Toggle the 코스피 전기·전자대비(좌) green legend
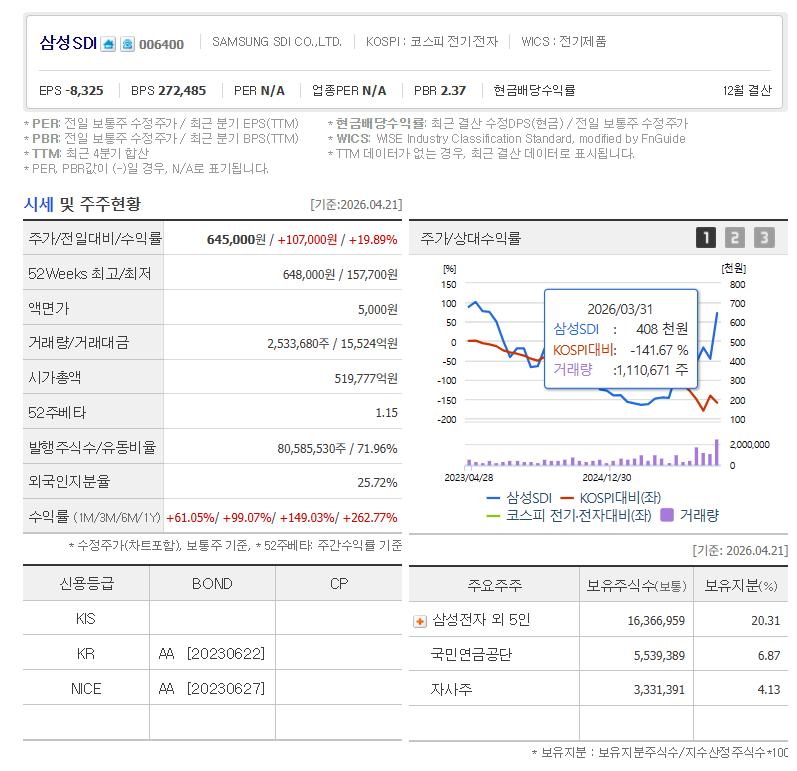 pyautogui.click(x=569, y=516)
